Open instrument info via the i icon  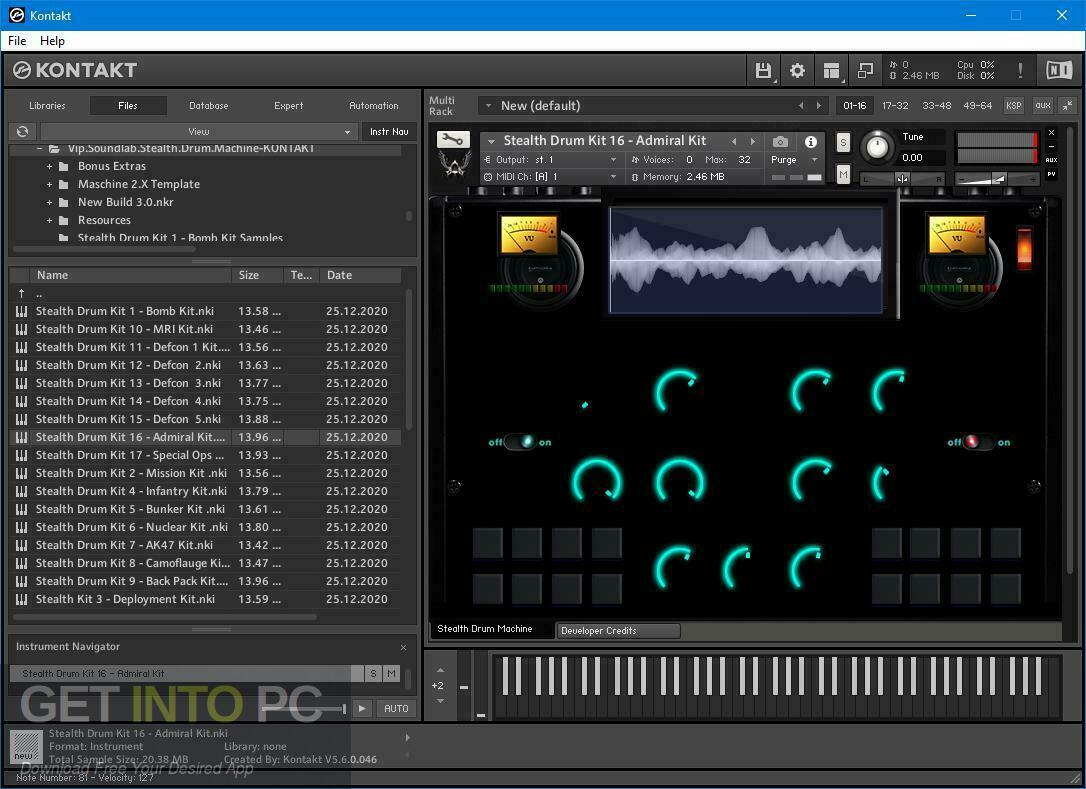tap(810, 141)
